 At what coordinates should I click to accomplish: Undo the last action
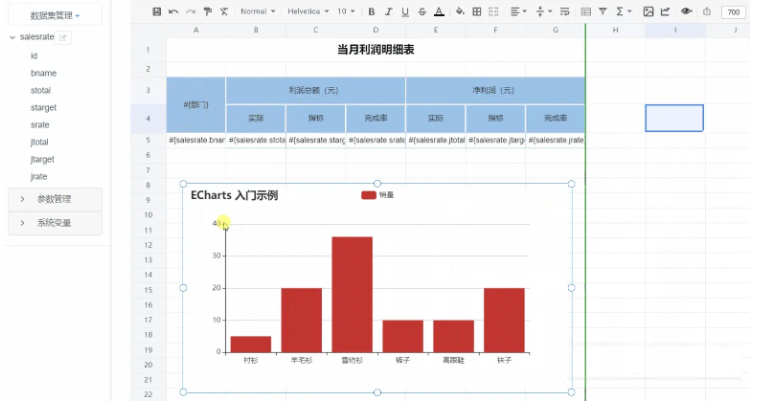(173, 11)
